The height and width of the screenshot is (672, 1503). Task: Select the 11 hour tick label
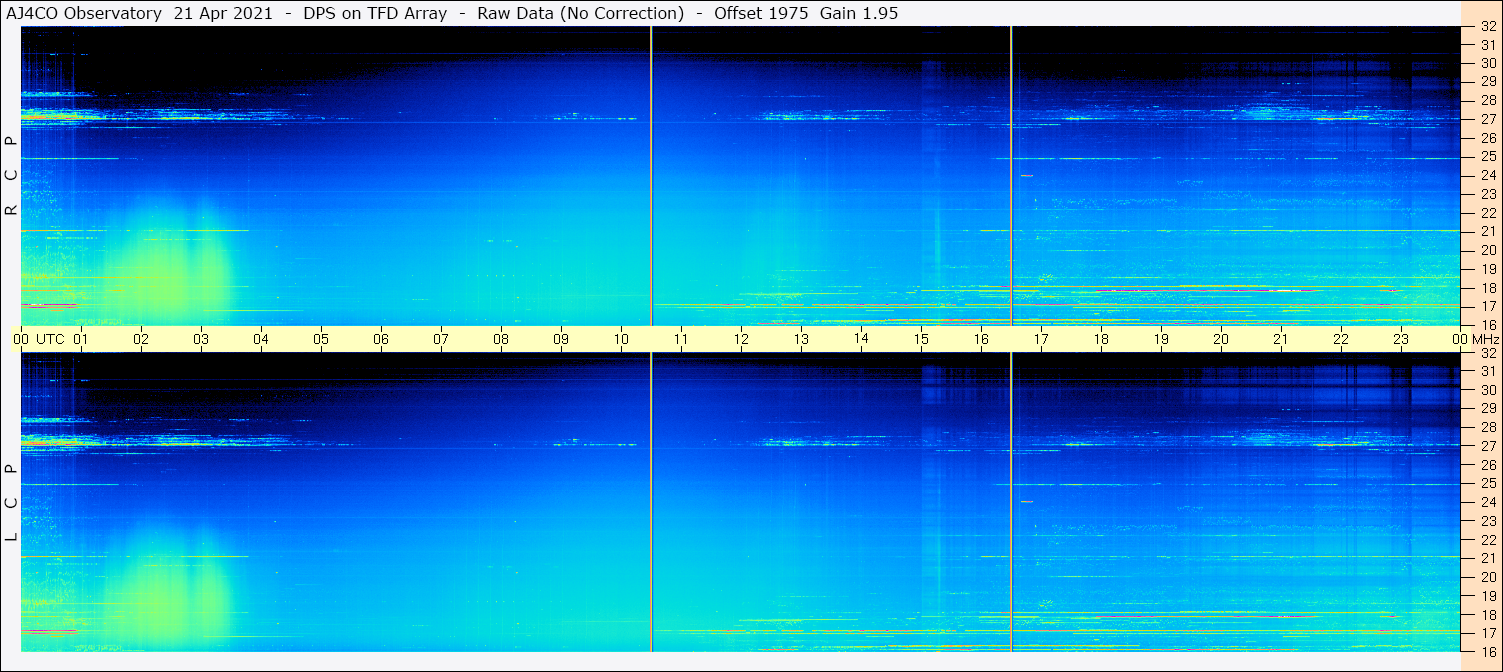[681, 339]
